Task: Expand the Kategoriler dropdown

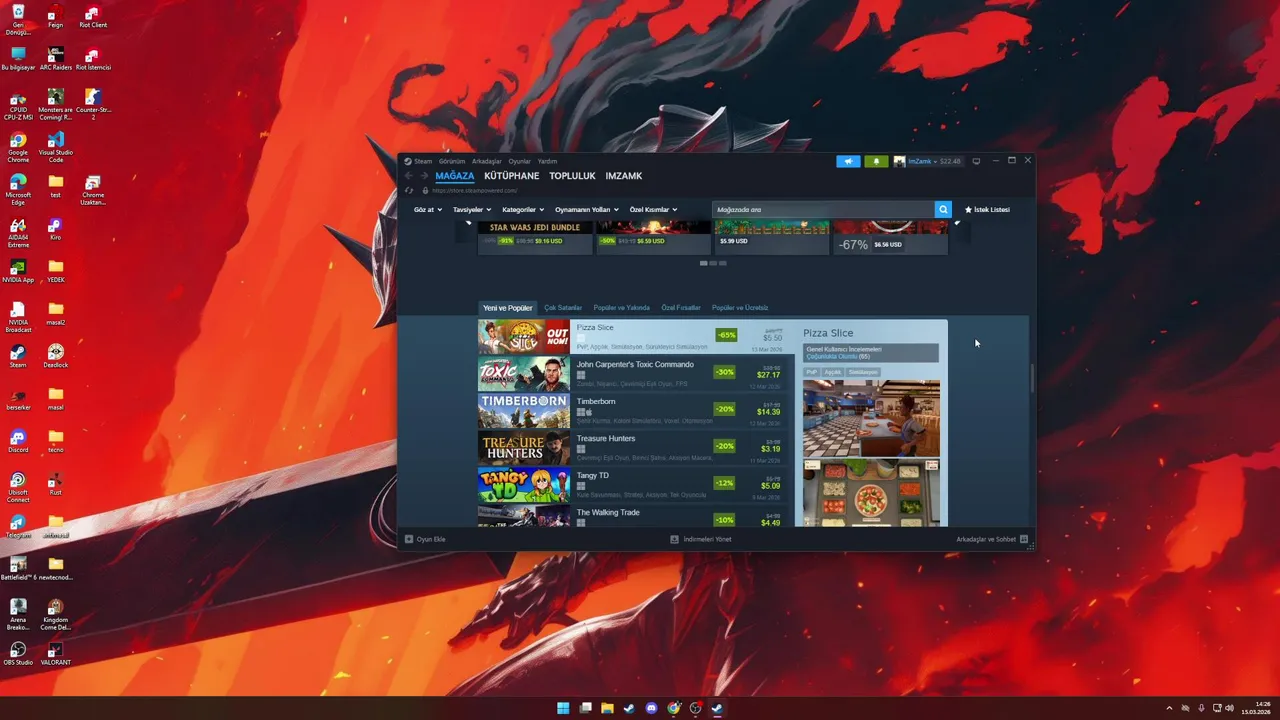Action: point(523,210)
